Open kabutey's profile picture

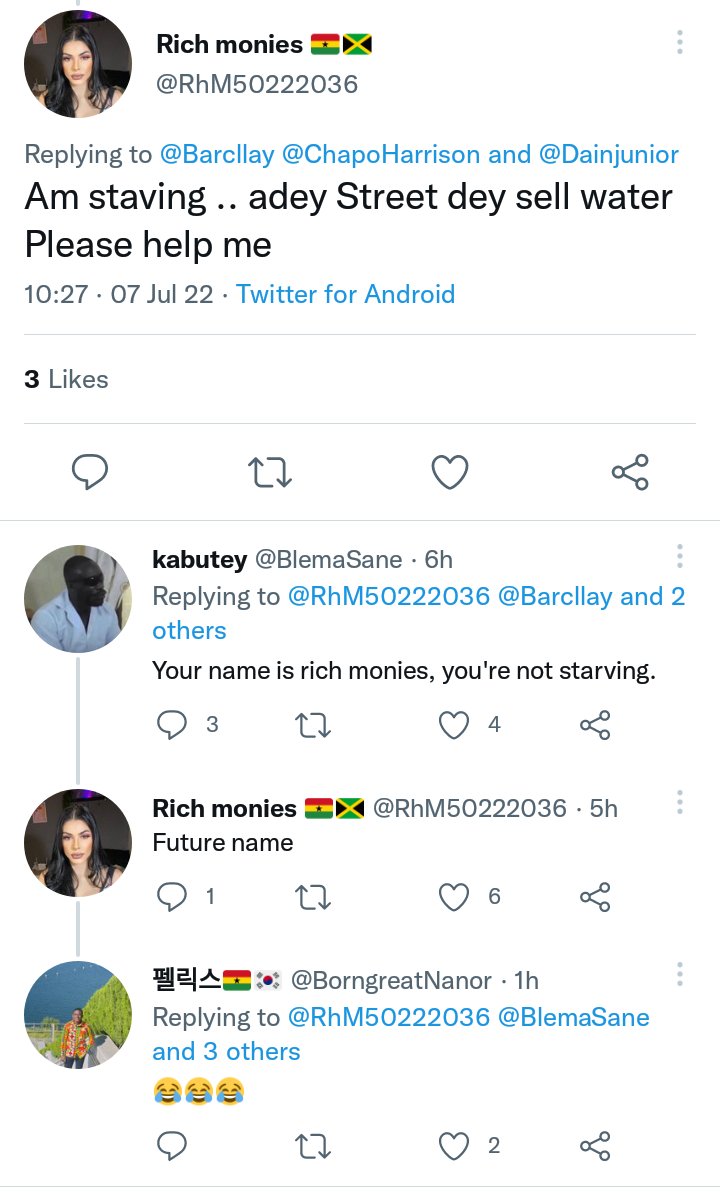78,599
